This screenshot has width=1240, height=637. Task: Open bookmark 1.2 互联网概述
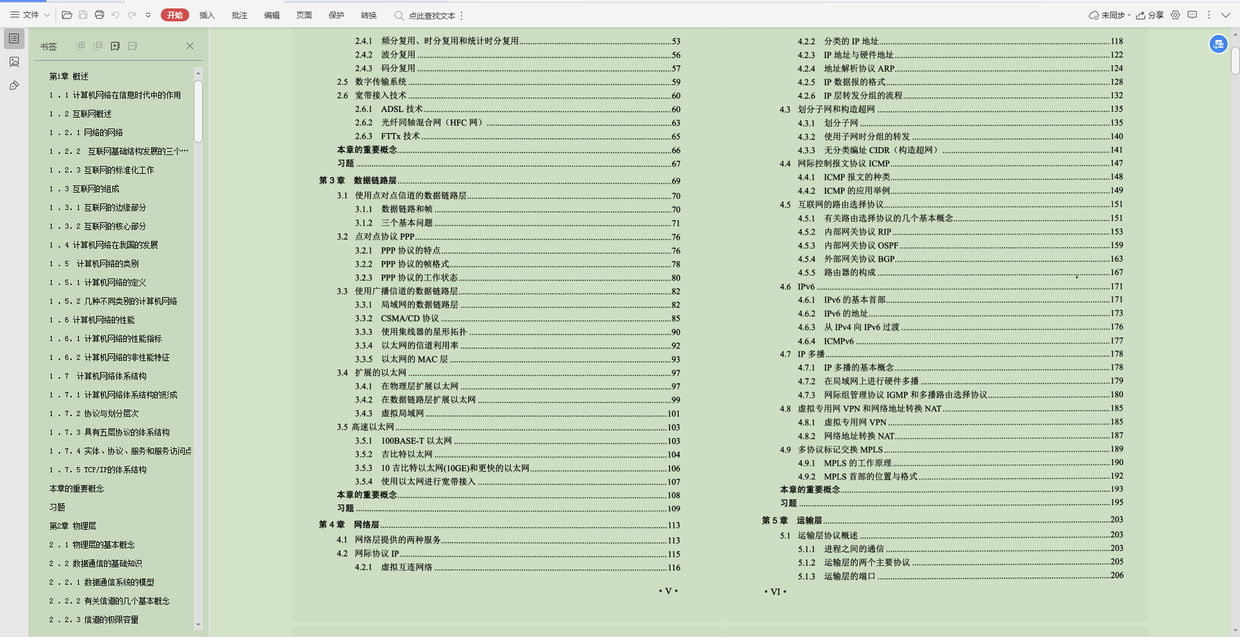pyautogui.click(x=81, y=114)
